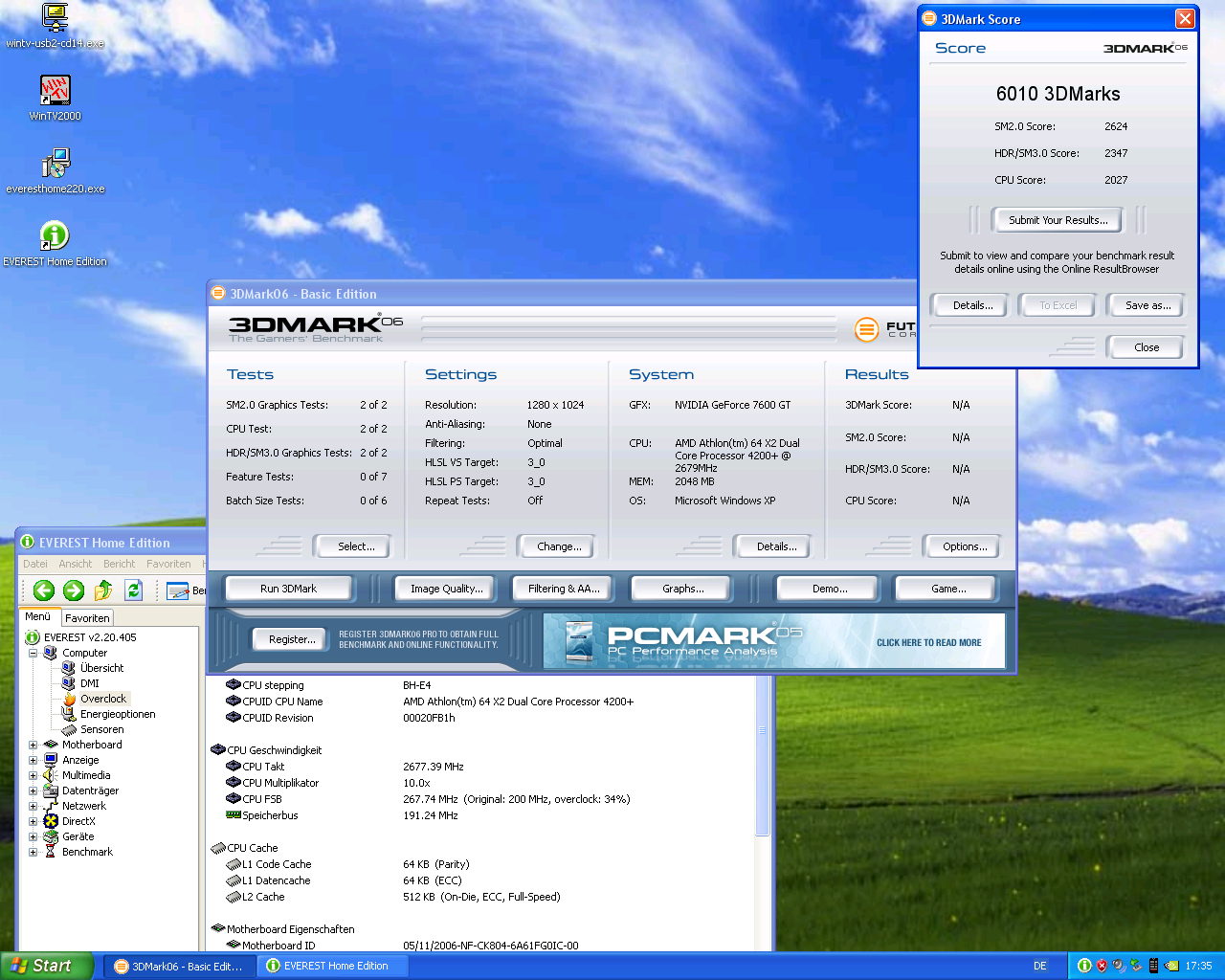The image size is (1225, 980).
Task: Click EVEREST tray icon in system tray
Action: pyautogui.click(x=1084, y=966)
